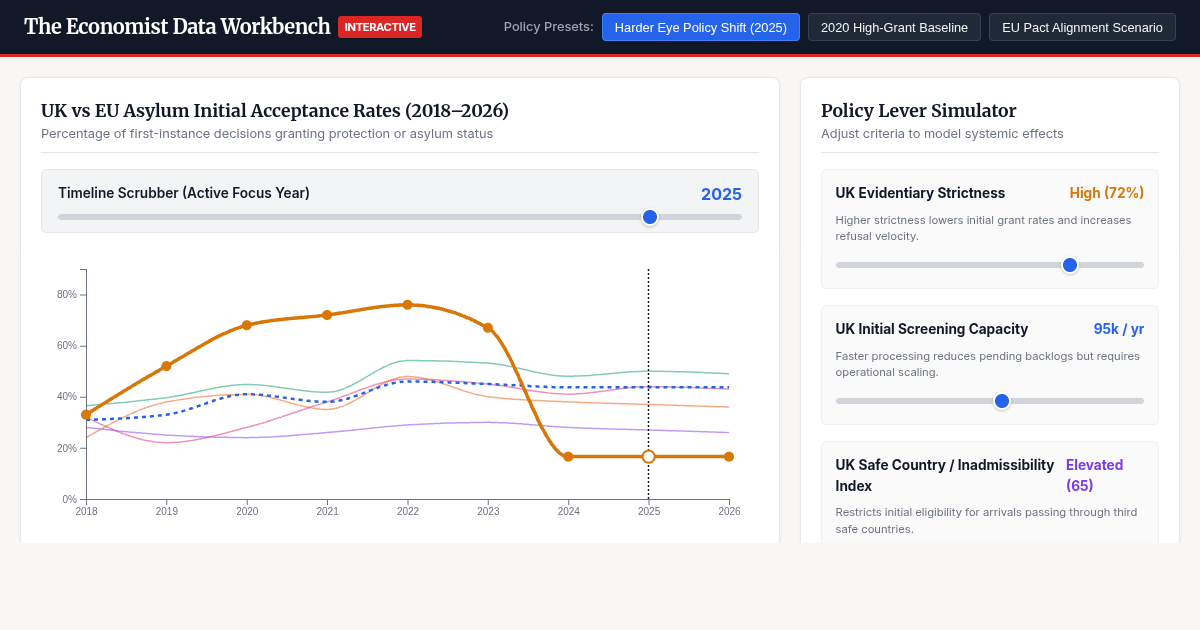Click UK Evidentiary Strictness slider thumb
The height and width of the screenshot is (630, 1200).
pos(1070,265)
